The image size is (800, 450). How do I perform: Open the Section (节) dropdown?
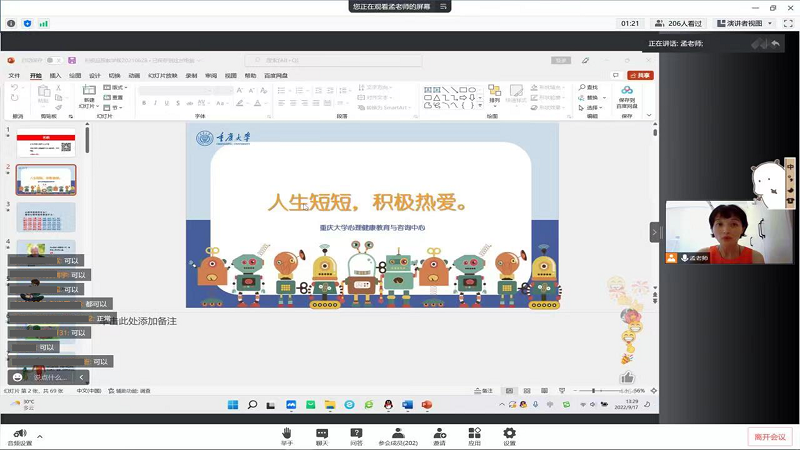(114, 108)
